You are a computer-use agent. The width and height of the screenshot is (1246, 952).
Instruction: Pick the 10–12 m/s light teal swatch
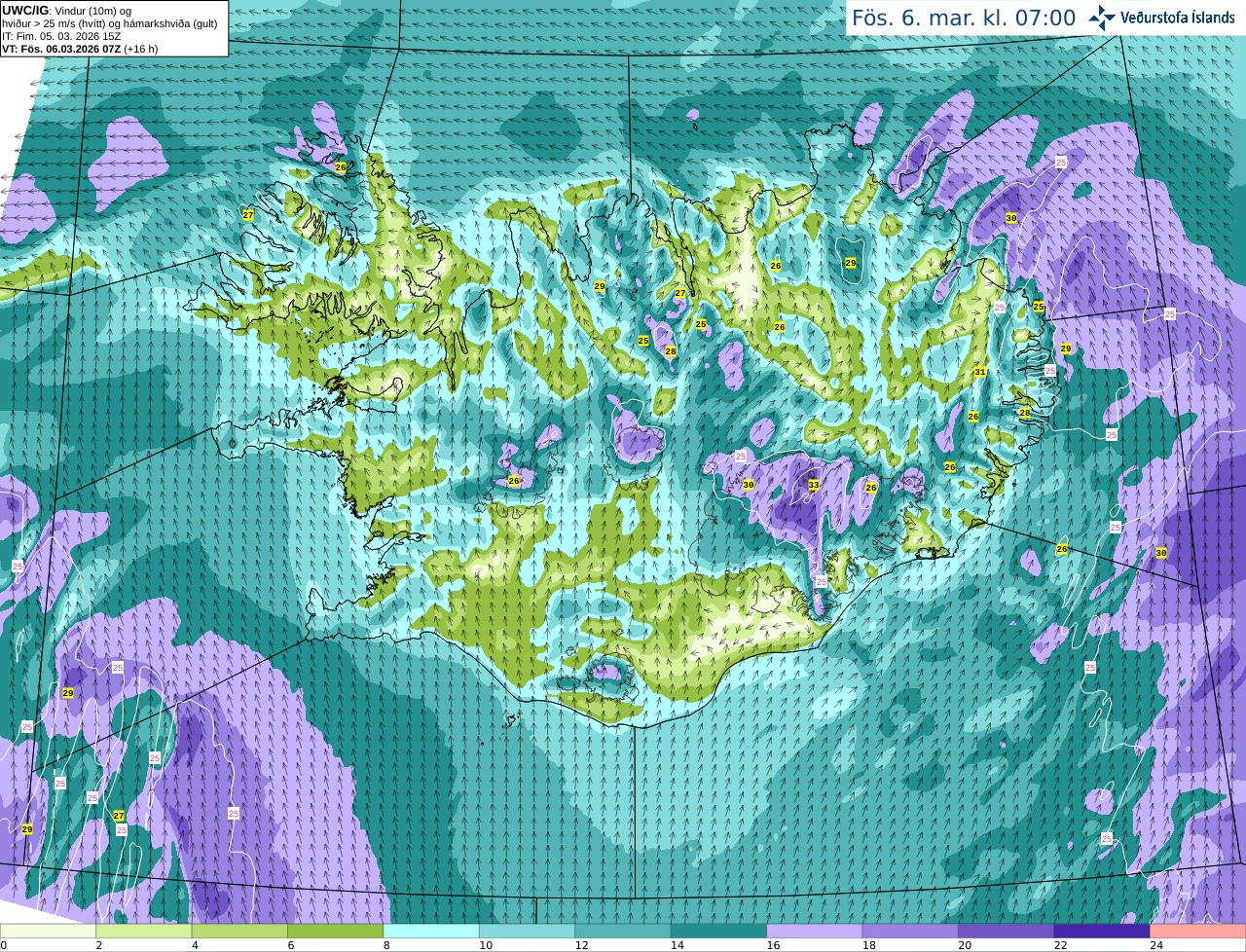[x=528, y=932]
